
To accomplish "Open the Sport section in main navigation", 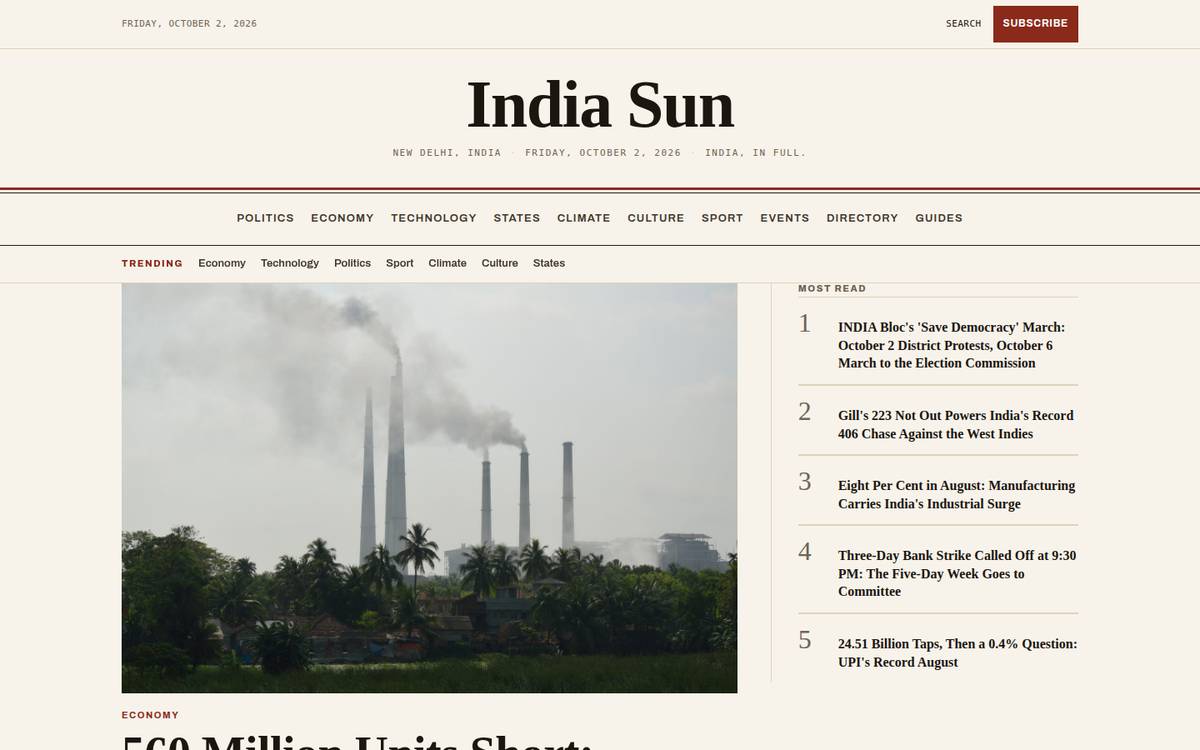I will pos(722,218).
